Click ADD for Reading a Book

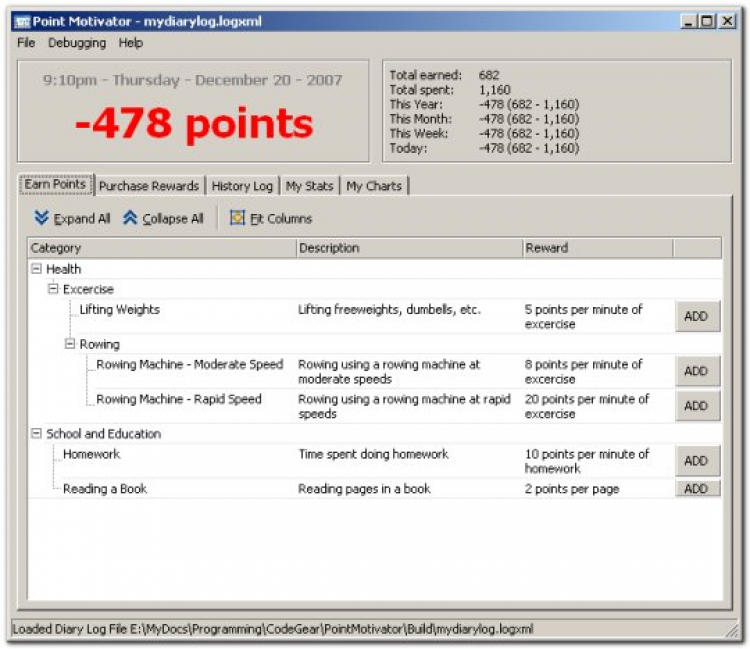click(697, 489)
